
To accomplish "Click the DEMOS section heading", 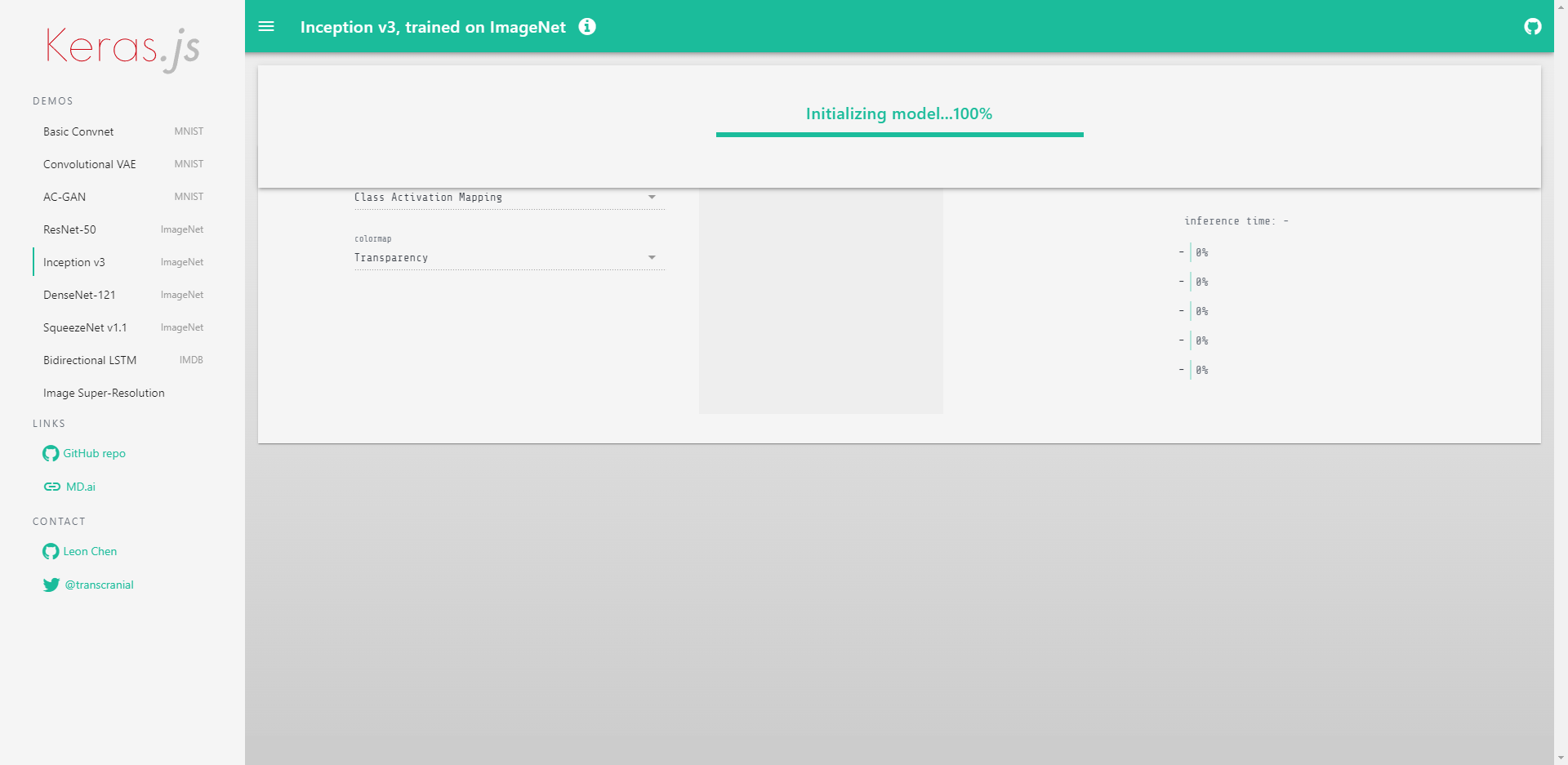I will coord(53,101).
